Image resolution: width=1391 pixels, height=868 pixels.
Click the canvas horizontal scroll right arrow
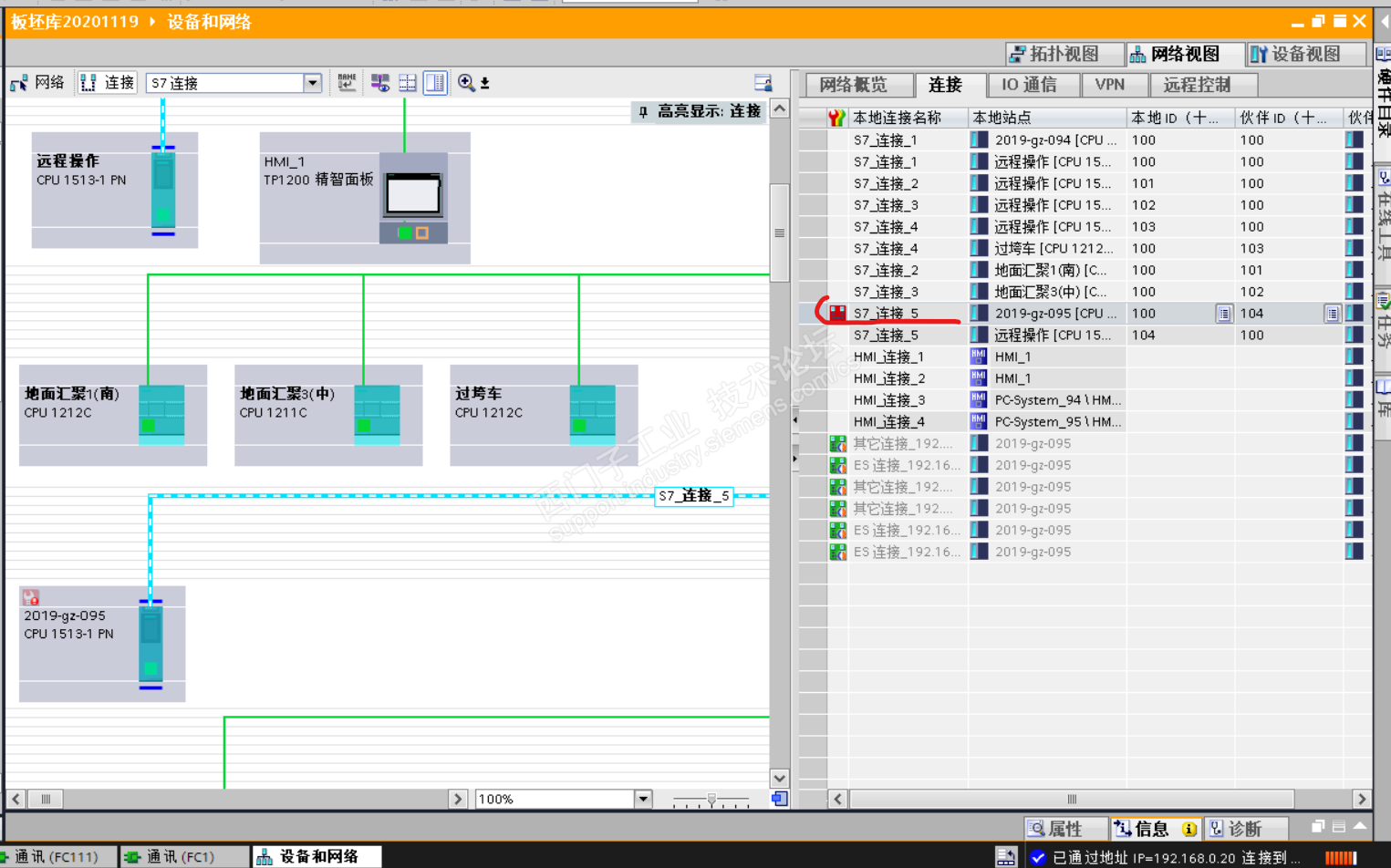pos(458,800)
